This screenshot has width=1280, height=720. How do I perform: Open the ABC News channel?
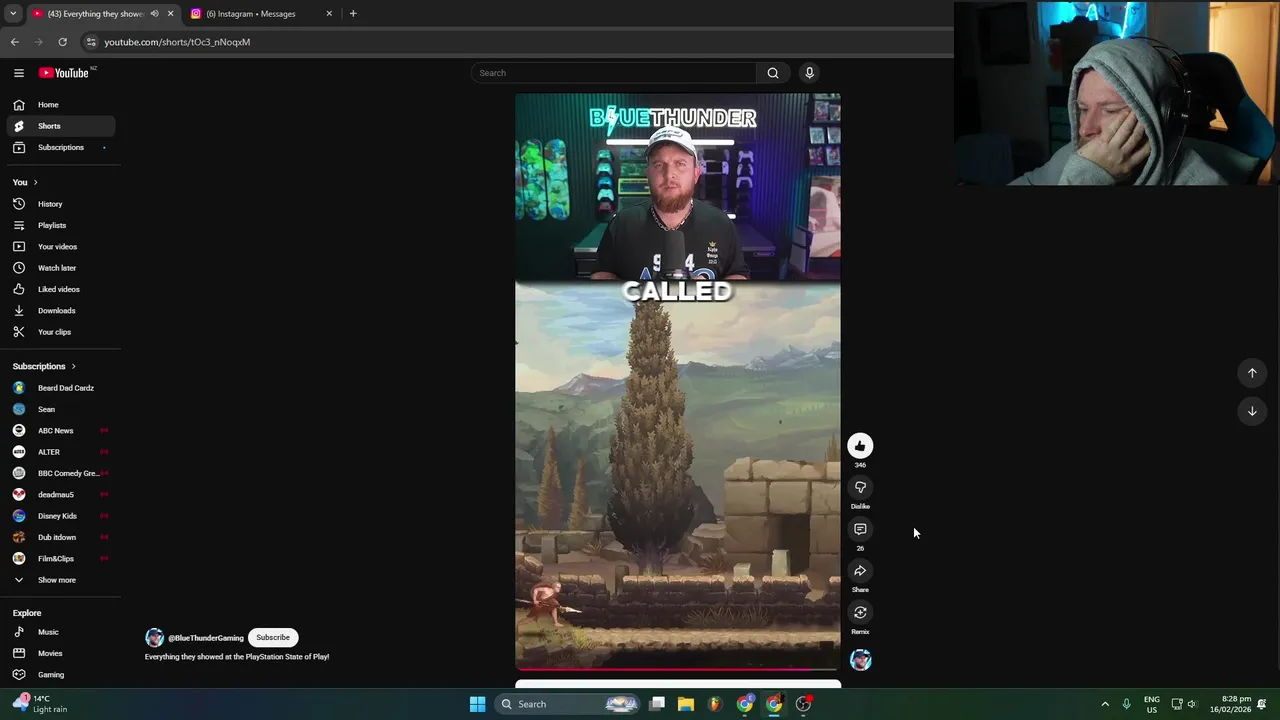[x=60, y=430]
